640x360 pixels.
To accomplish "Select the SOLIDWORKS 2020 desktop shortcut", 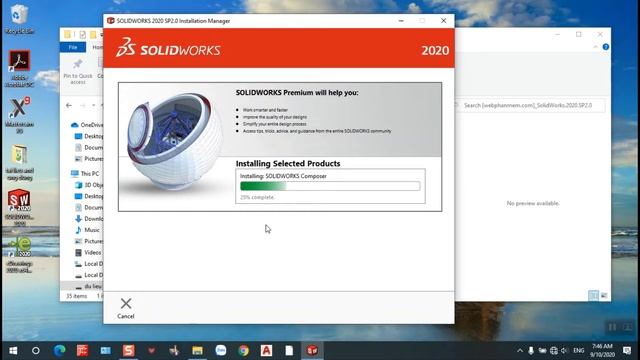I will click(19, 207).
